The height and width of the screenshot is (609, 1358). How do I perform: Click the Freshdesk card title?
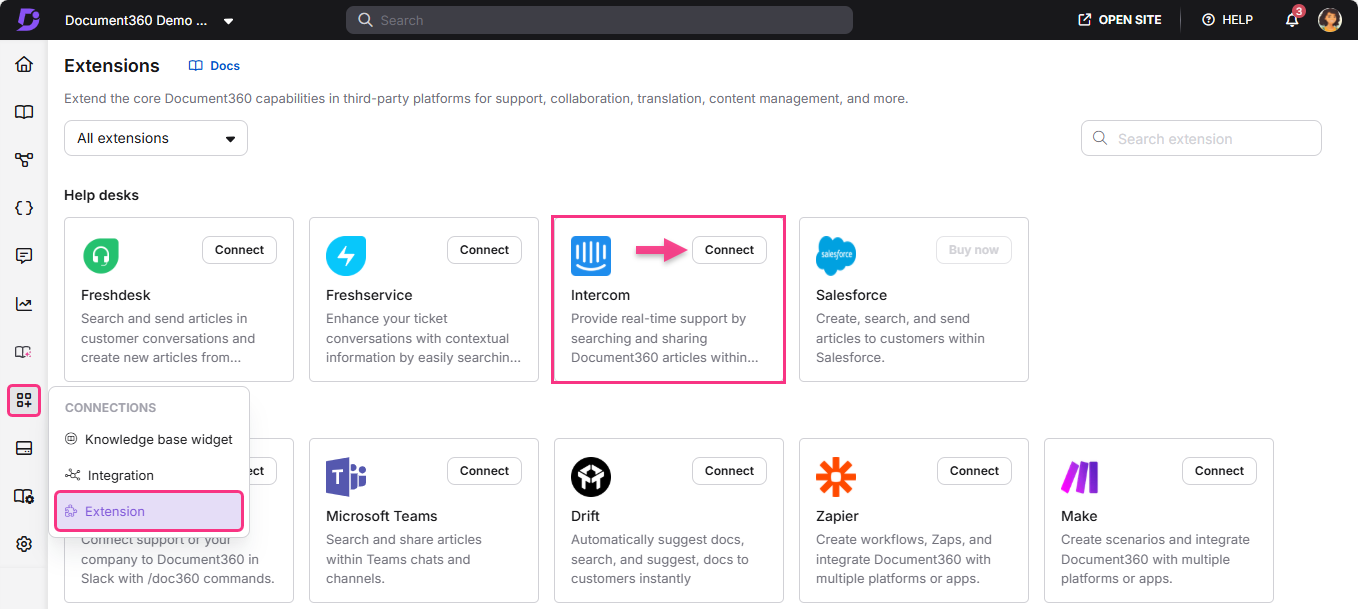[x=116, y=295]
